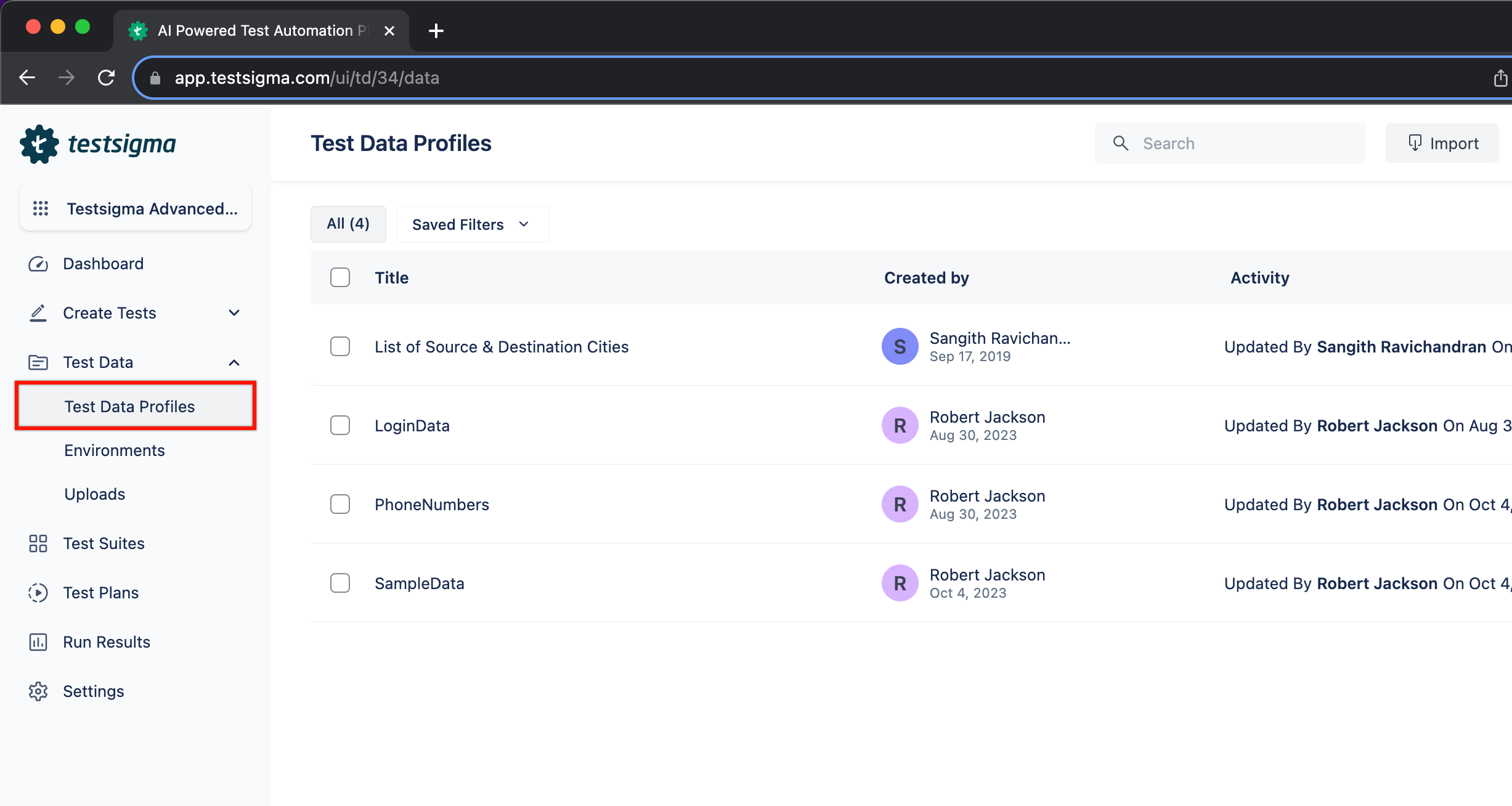Image resolution: width=1512 pixels, height=806 pixels.
Task: Click the R avatar in SampleData row
Action: click(900, 583)
